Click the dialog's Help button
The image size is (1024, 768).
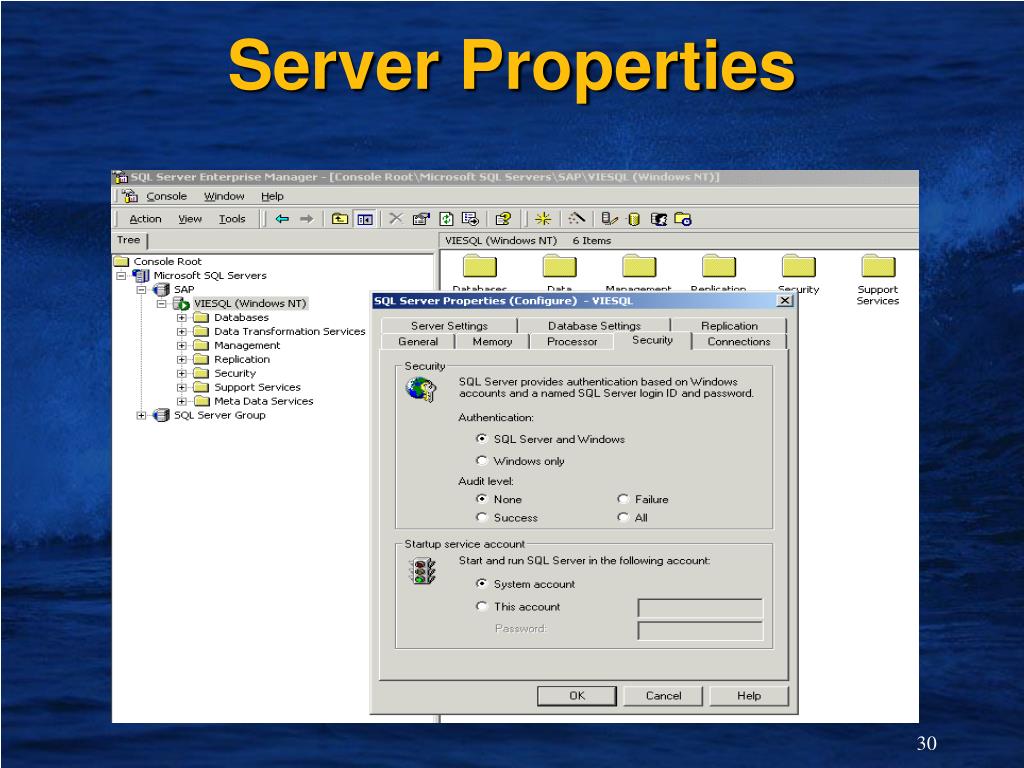(x=749, y=696)
